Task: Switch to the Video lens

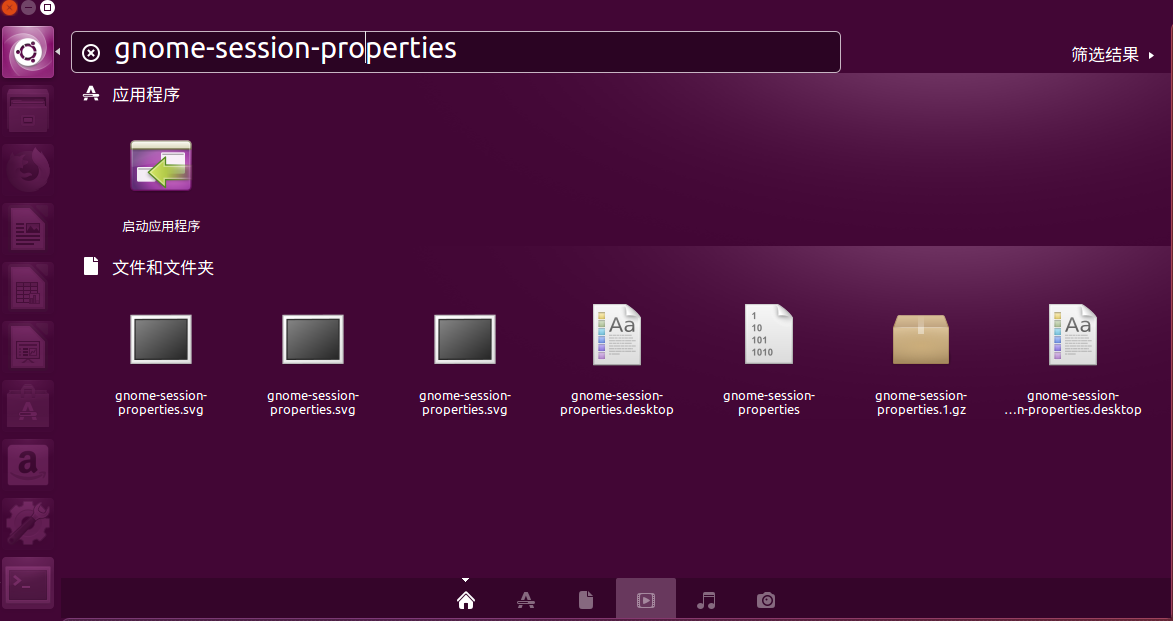Action: pyautogui.click(x=646, y=600)
